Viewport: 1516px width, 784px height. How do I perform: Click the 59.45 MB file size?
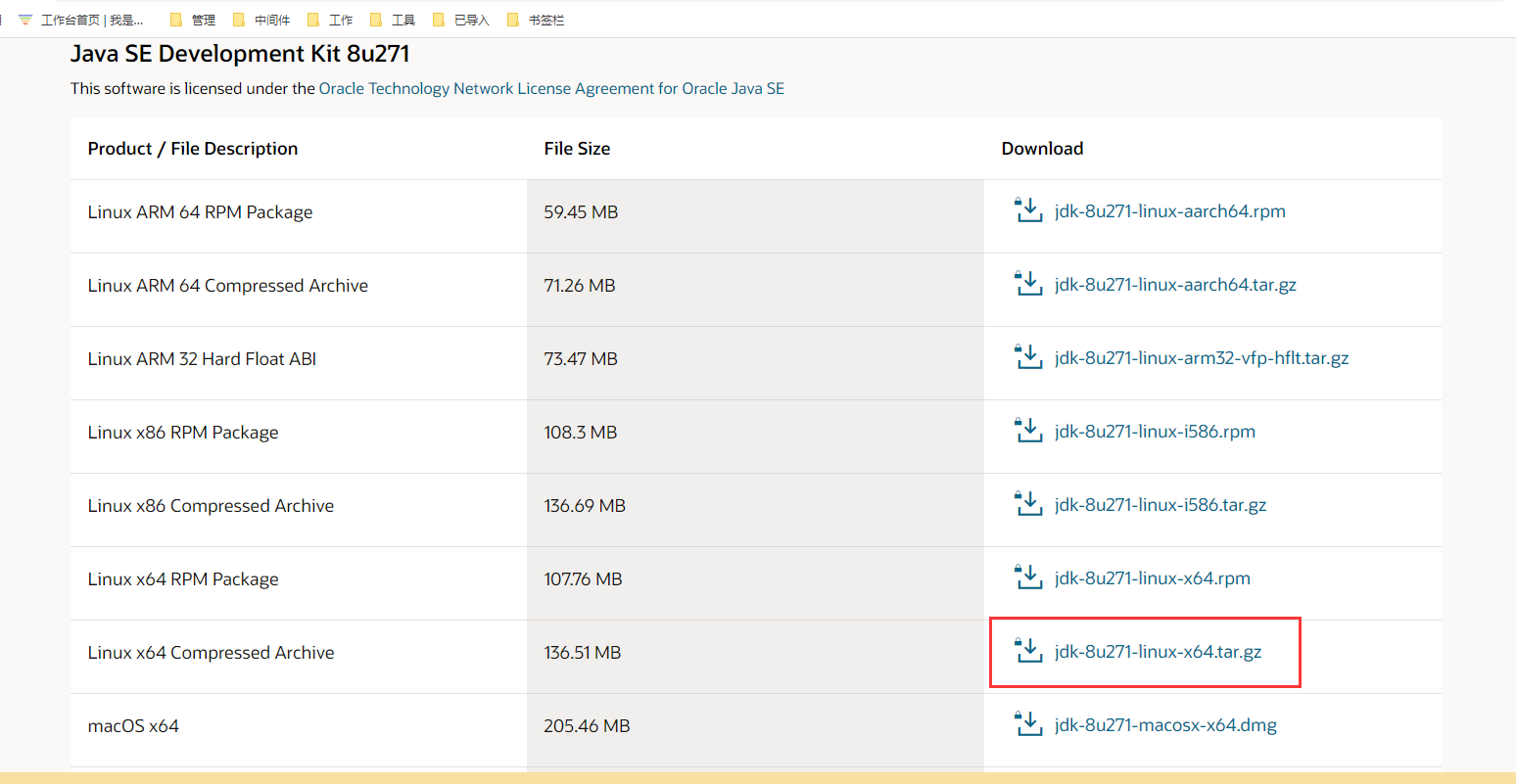pos(581,212)
